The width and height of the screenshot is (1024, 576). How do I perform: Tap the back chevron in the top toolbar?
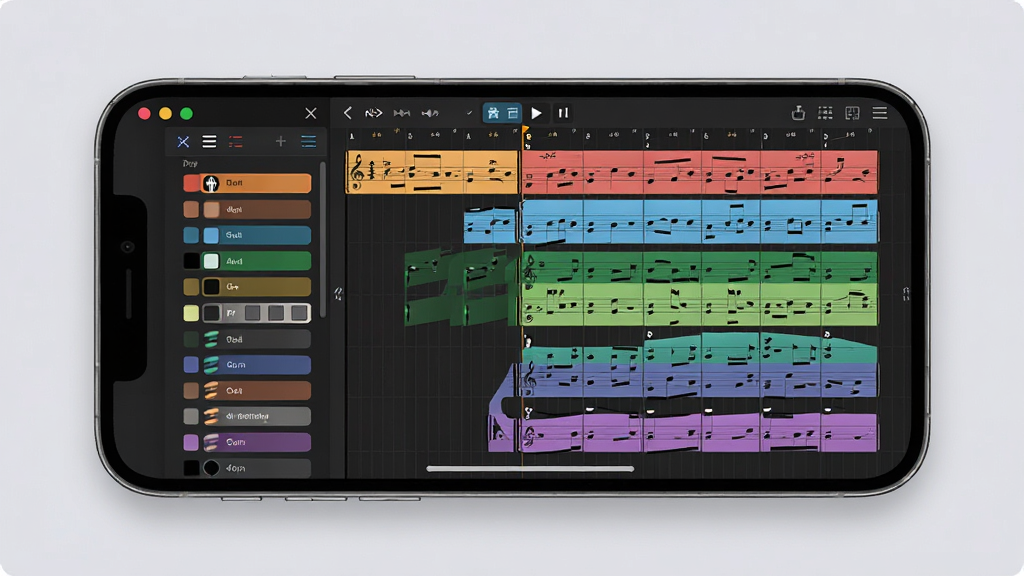[x=348, y=113]
